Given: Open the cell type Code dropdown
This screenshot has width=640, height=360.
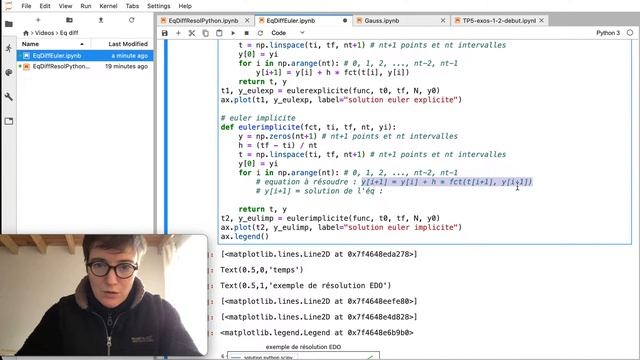Looking at the screenshot, I should coord(288,33).
